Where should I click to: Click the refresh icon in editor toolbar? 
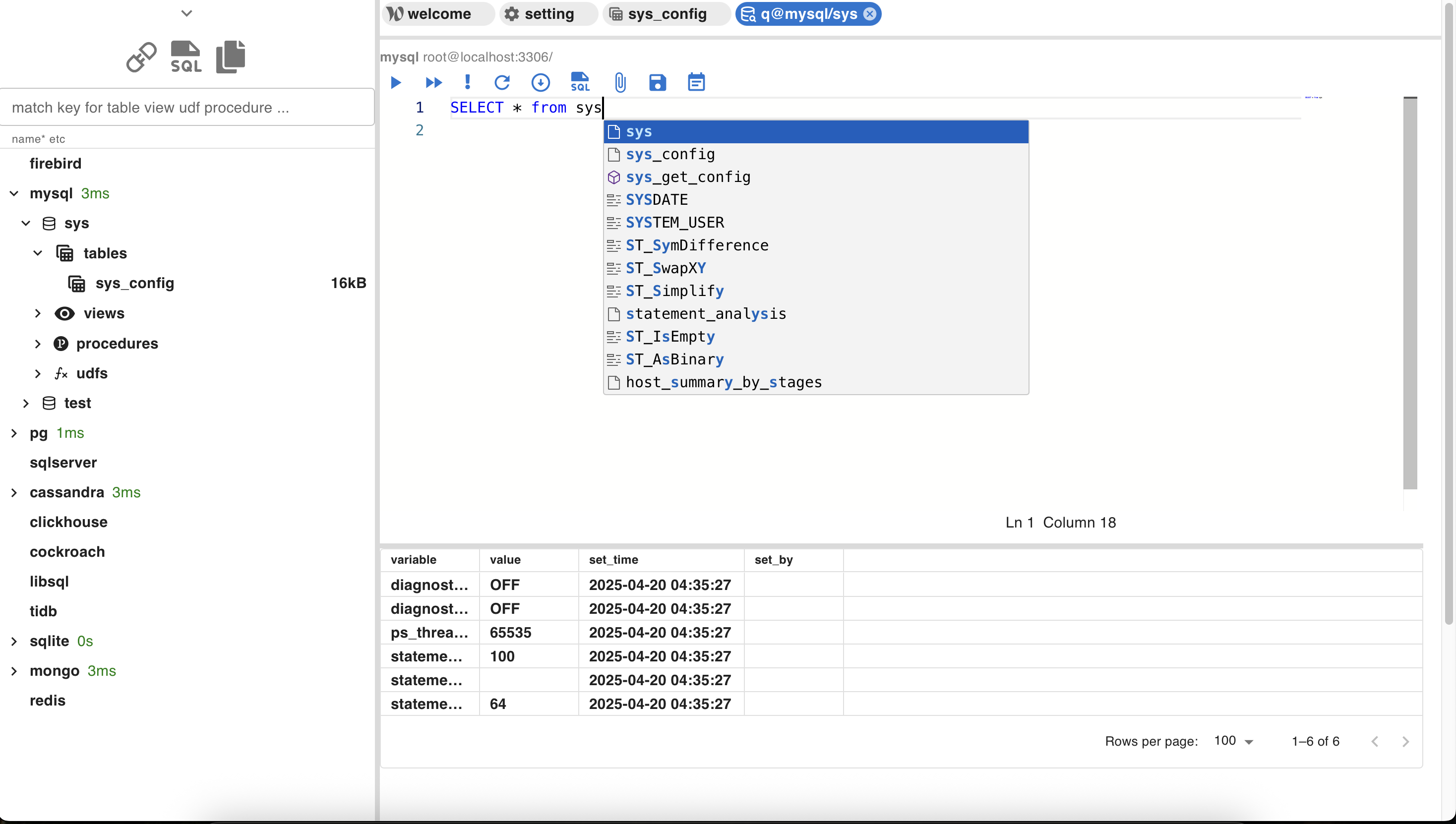pos(502,83)
